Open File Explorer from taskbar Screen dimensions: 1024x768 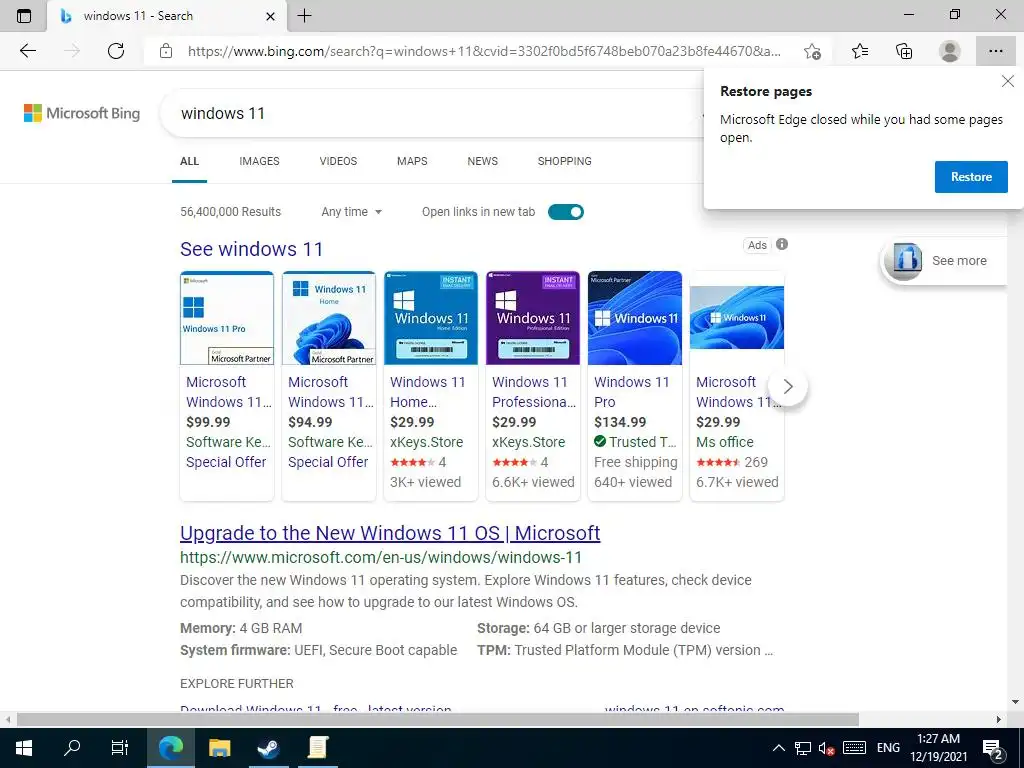(x=219, y=748)
